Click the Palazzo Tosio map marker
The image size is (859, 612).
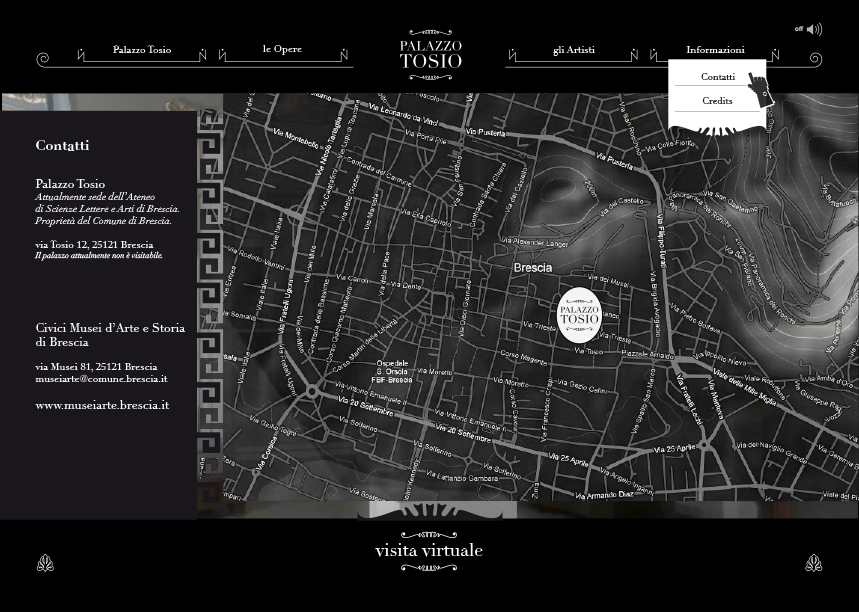pos(579,315)
